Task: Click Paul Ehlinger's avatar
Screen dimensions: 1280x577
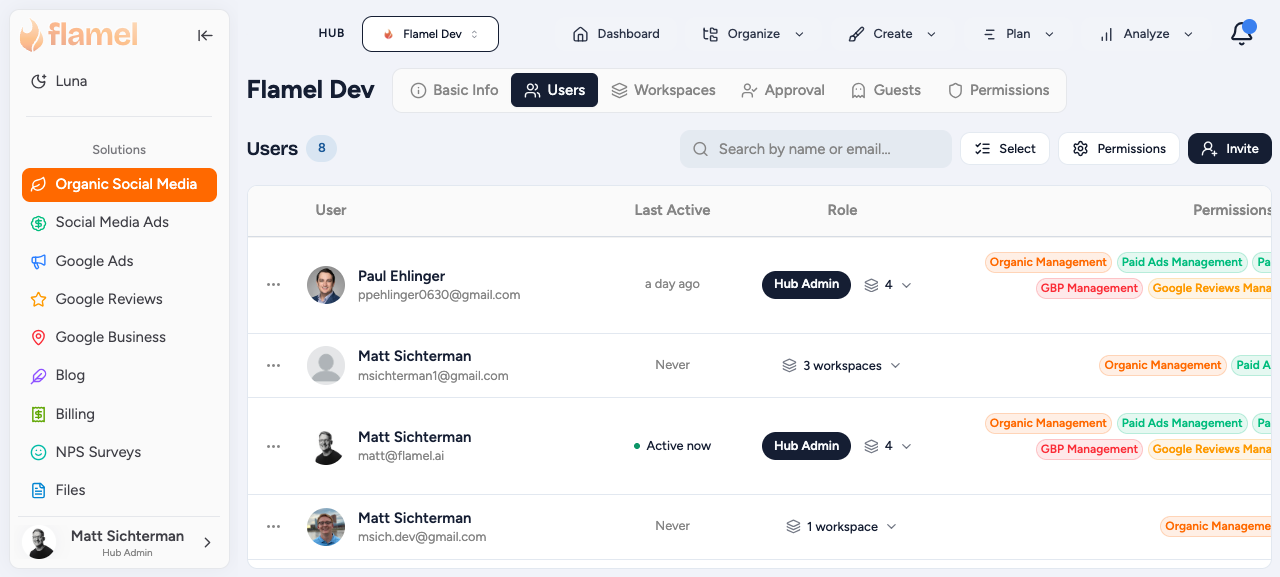Action: 326,285
